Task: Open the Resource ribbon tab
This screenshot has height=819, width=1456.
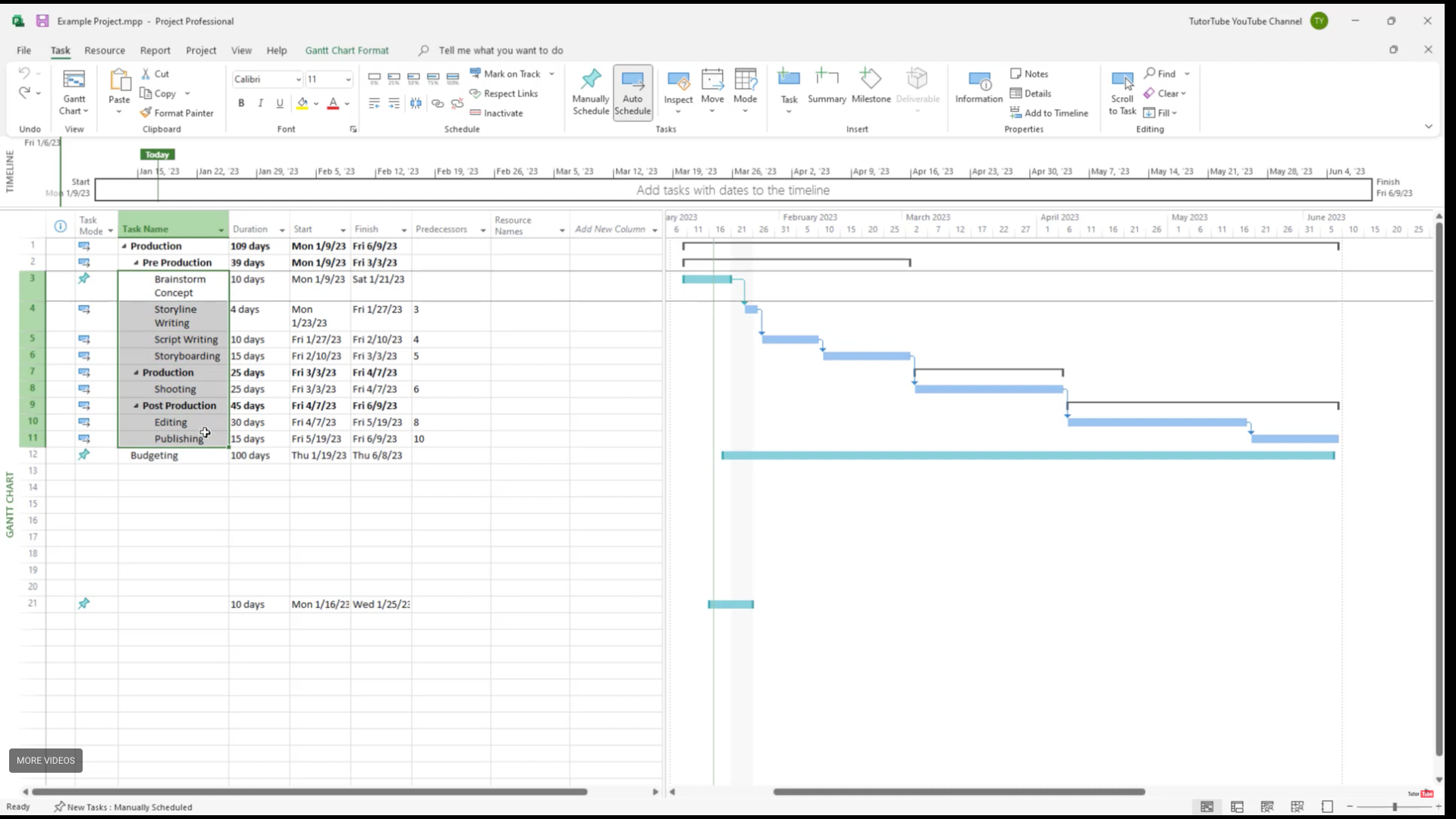Action: tap(105, 51)
